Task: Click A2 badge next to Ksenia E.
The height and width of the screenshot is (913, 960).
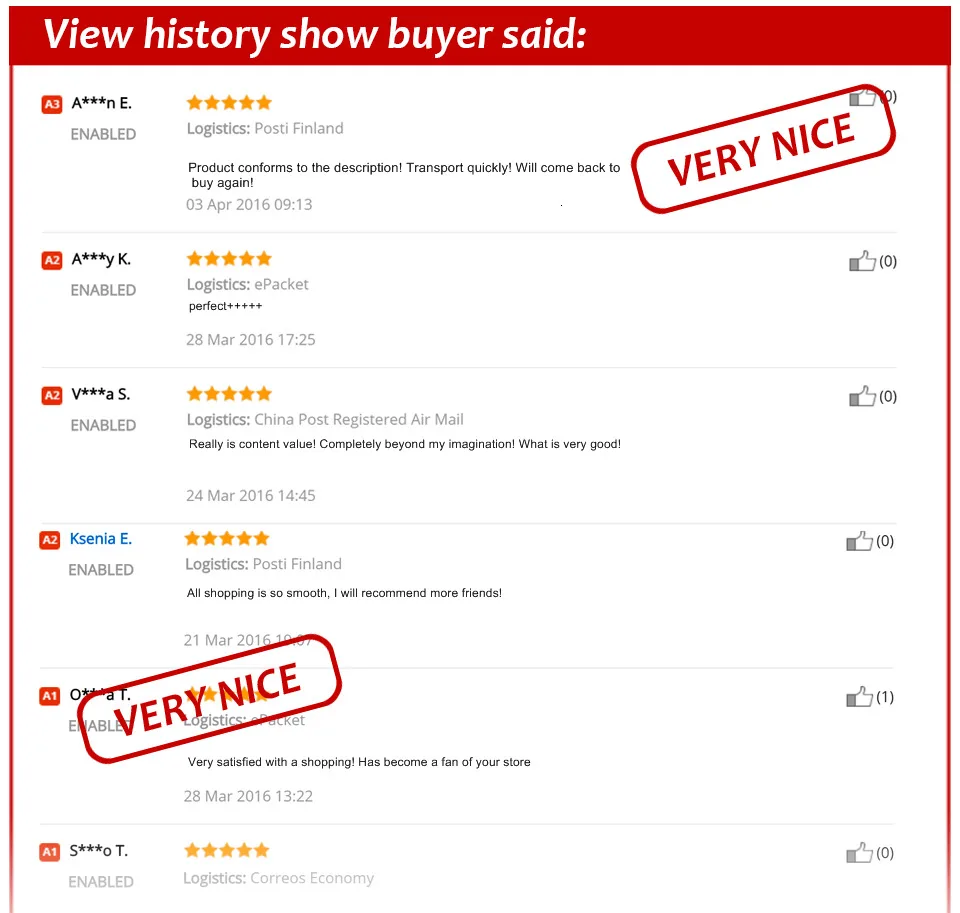Action: [x=50, y=540]
